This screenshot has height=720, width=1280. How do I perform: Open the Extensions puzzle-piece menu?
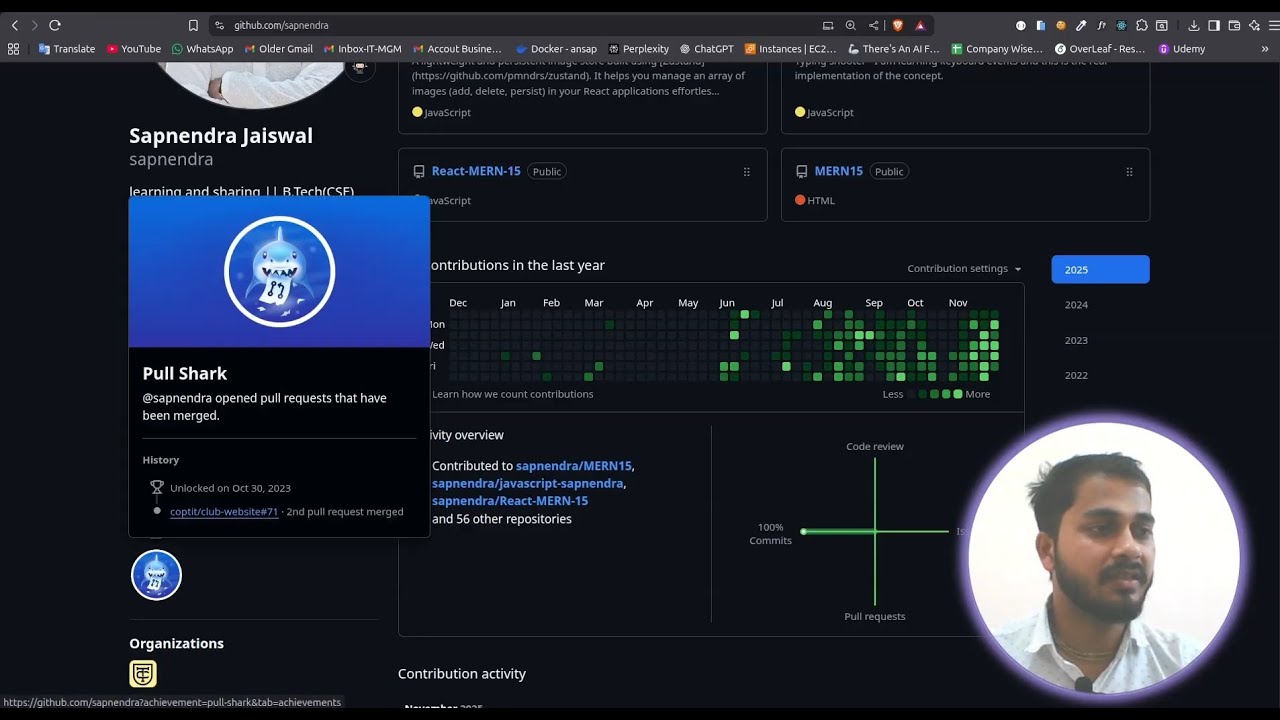pos(1142,25)
